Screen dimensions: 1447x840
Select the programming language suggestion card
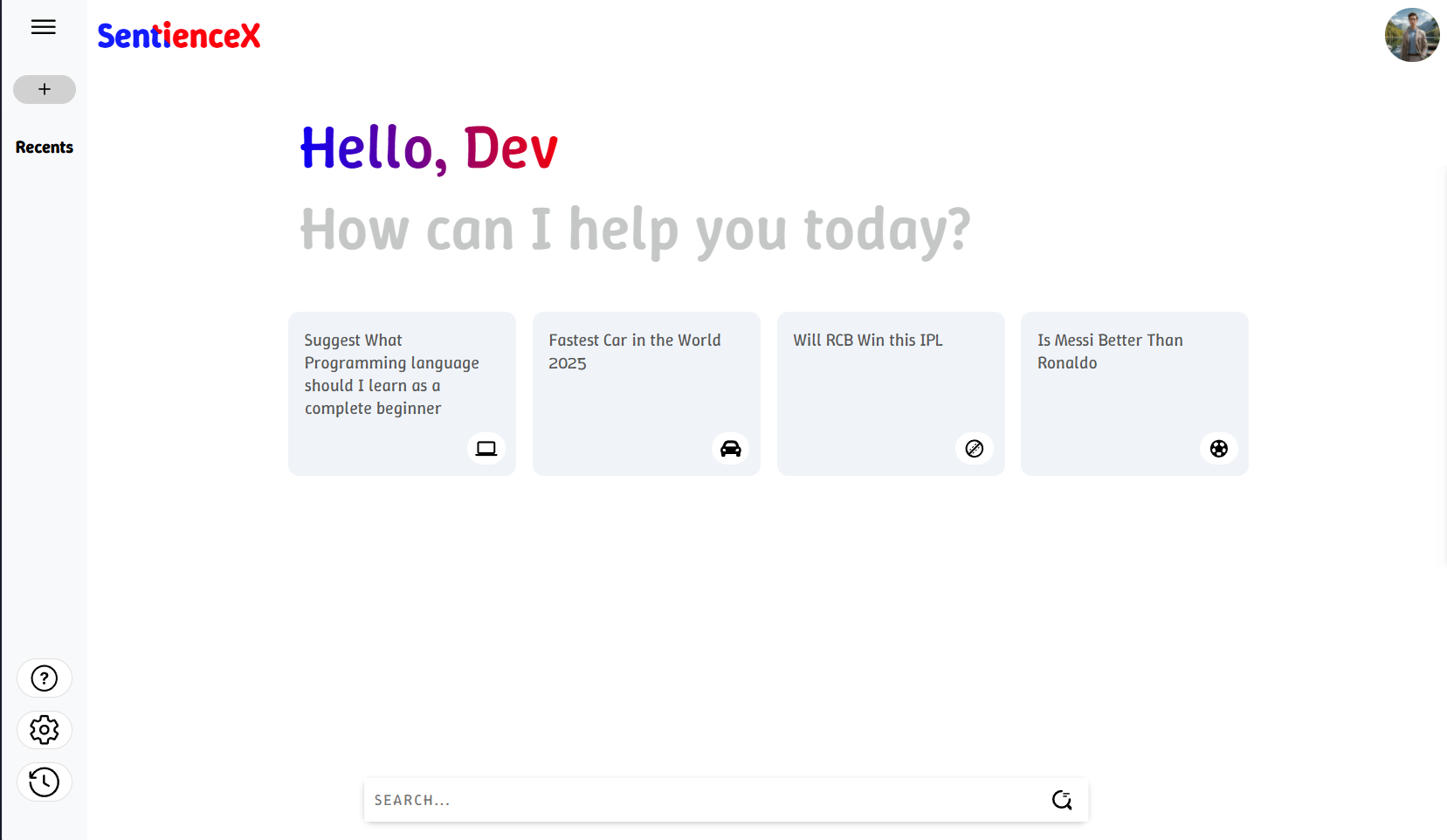[401, 393]
